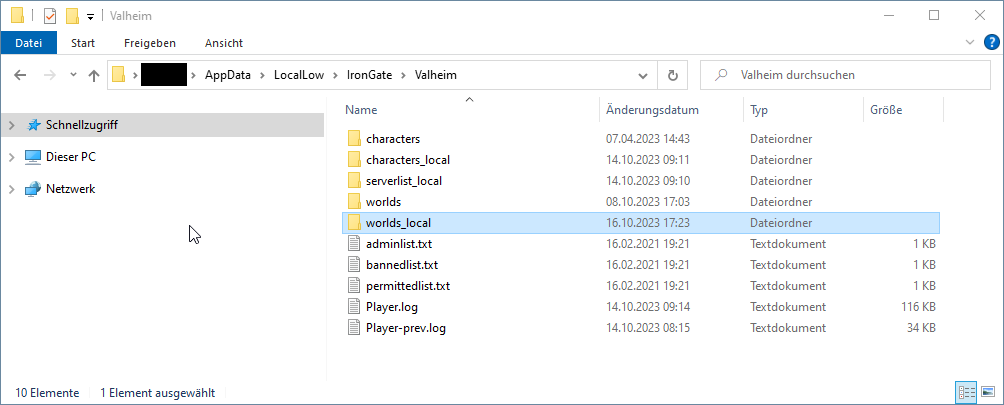Select Dieser PC in navigation pane
The width and height of the screenshot is (1004, 405).
click(x=70, y=157)
